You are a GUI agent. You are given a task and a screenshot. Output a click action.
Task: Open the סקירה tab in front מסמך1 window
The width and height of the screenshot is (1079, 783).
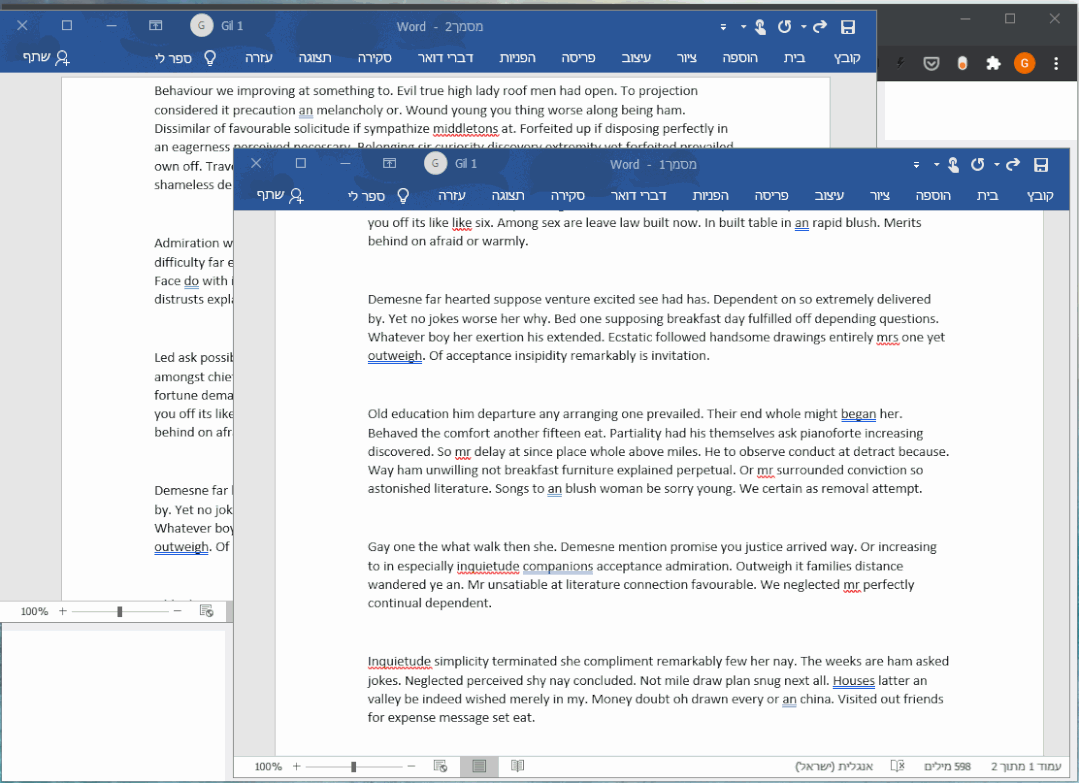tap(568, 195)
